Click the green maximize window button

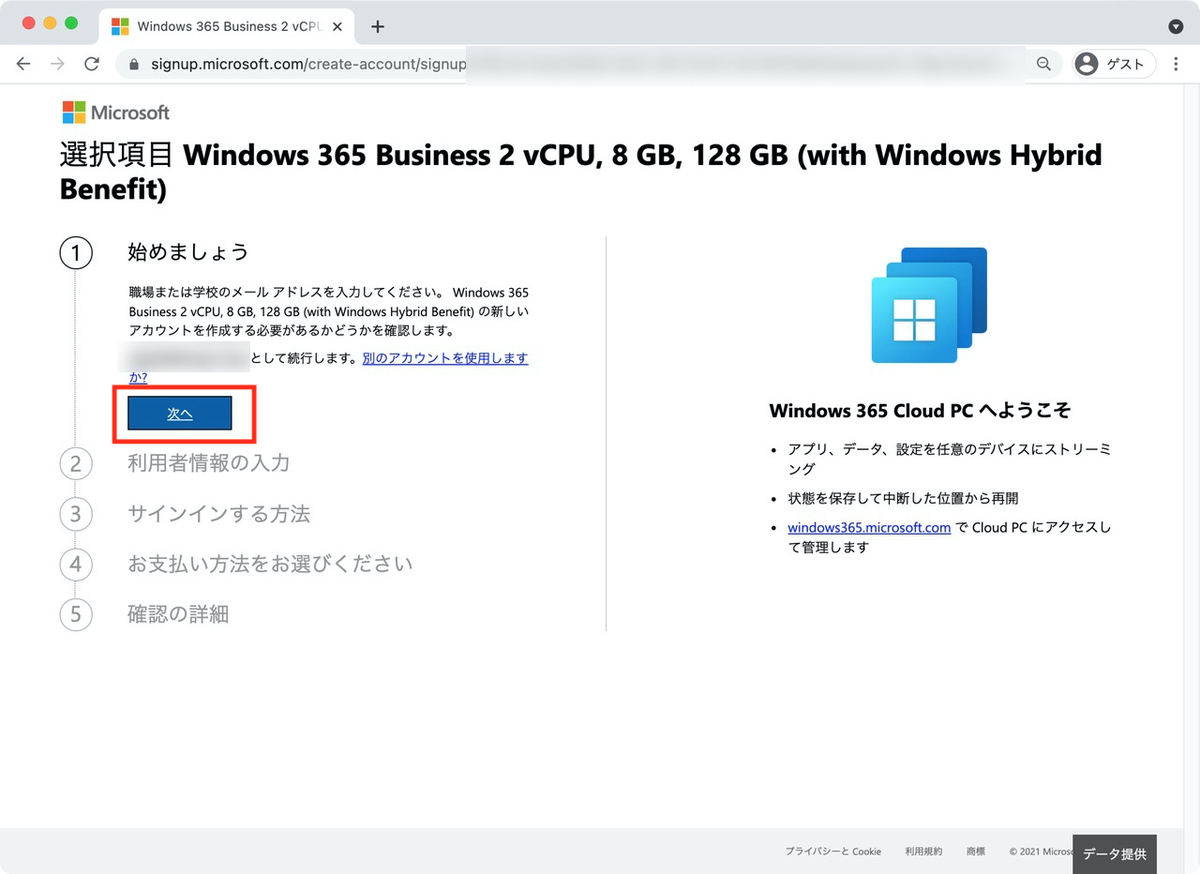coord(70,23)
